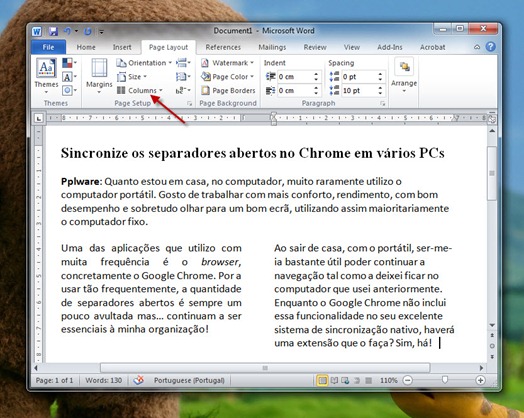This screenshot has width=524, height=418.
Task: Open Theme Effects dropdown
Action: (x=70, y=90)
